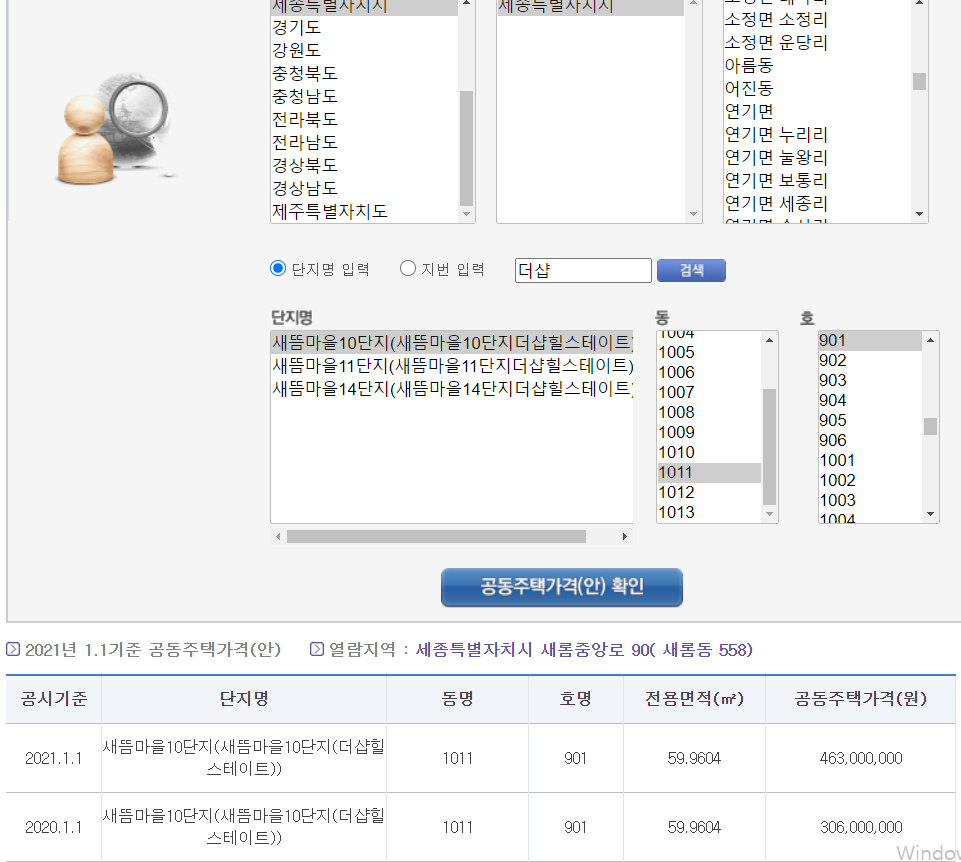The image size is (961, 862).
Task: Select 제주특별자치도 in the province list
Action: point(364,212)
